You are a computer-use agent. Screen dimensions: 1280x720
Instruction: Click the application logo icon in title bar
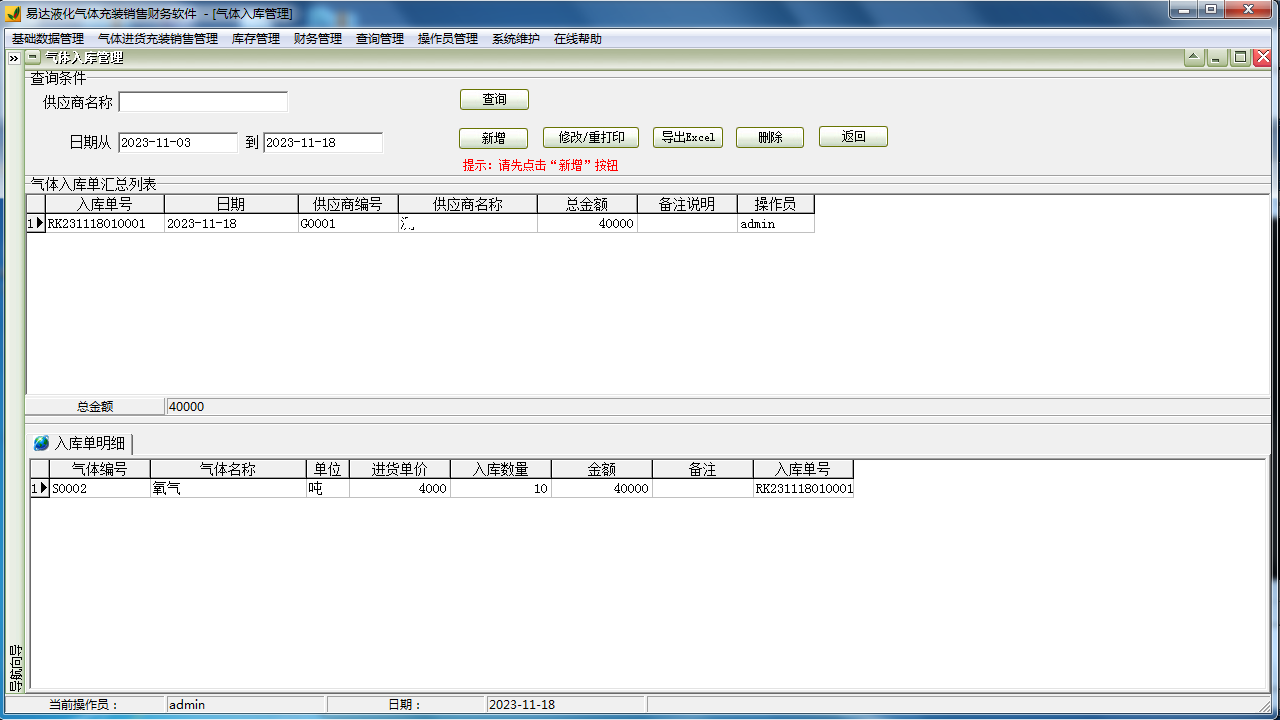(13, 13)
